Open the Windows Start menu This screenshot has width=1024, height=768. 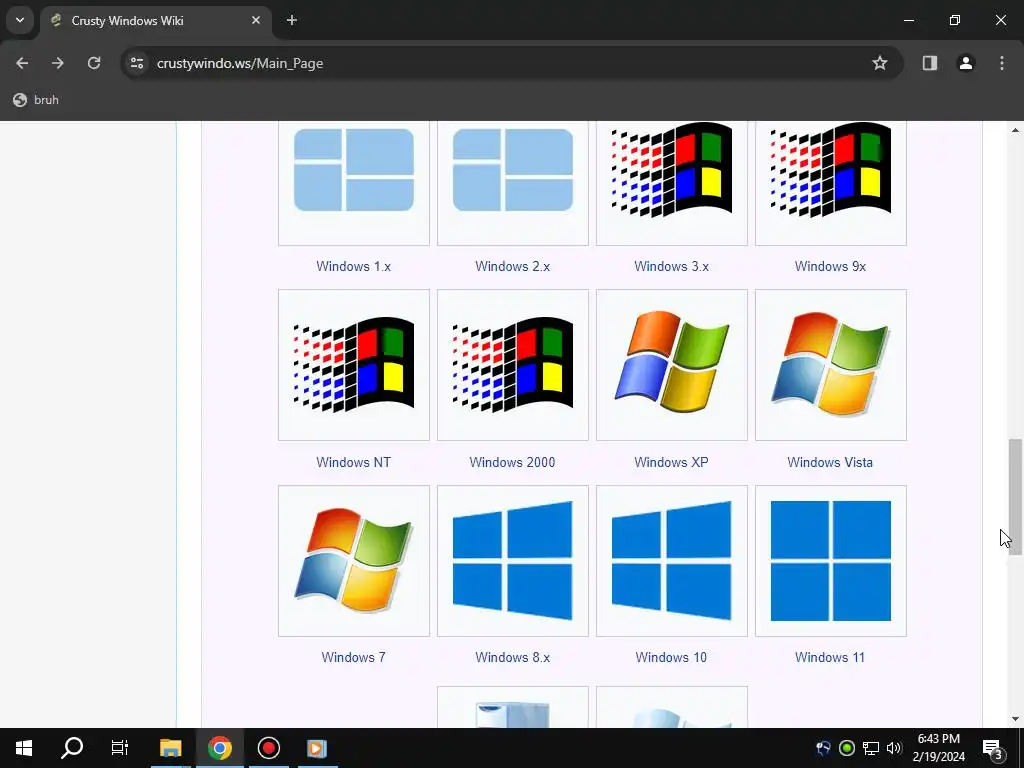[24, 748]
